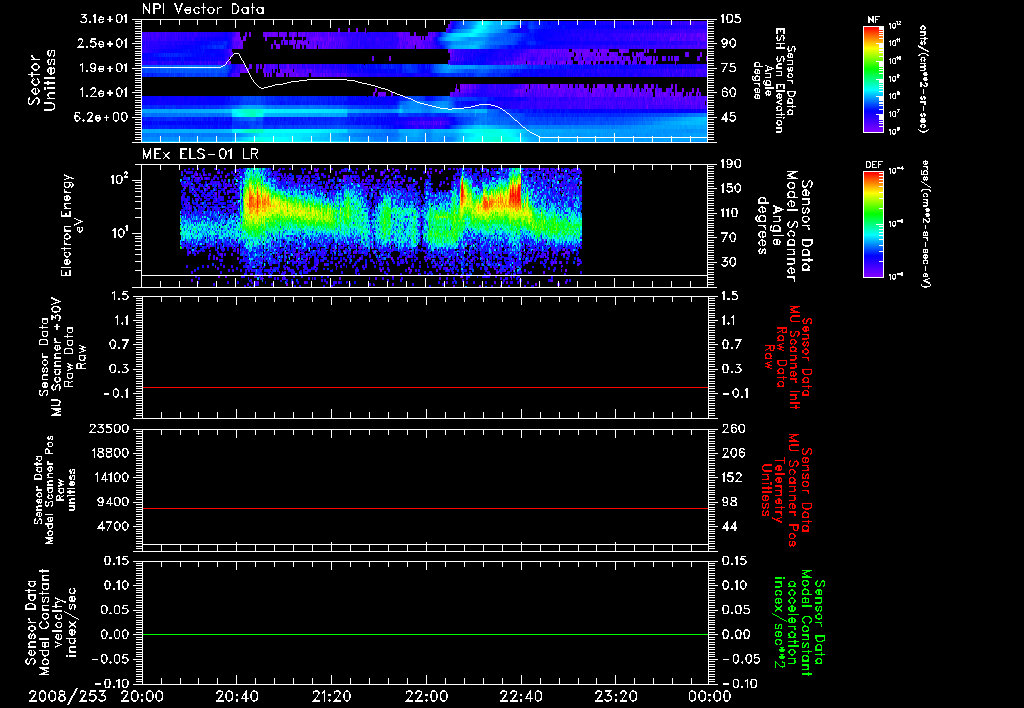
Task: Click the red 'MU Scanner Pos Telemetry' label
Action: [x=786, y=490]
